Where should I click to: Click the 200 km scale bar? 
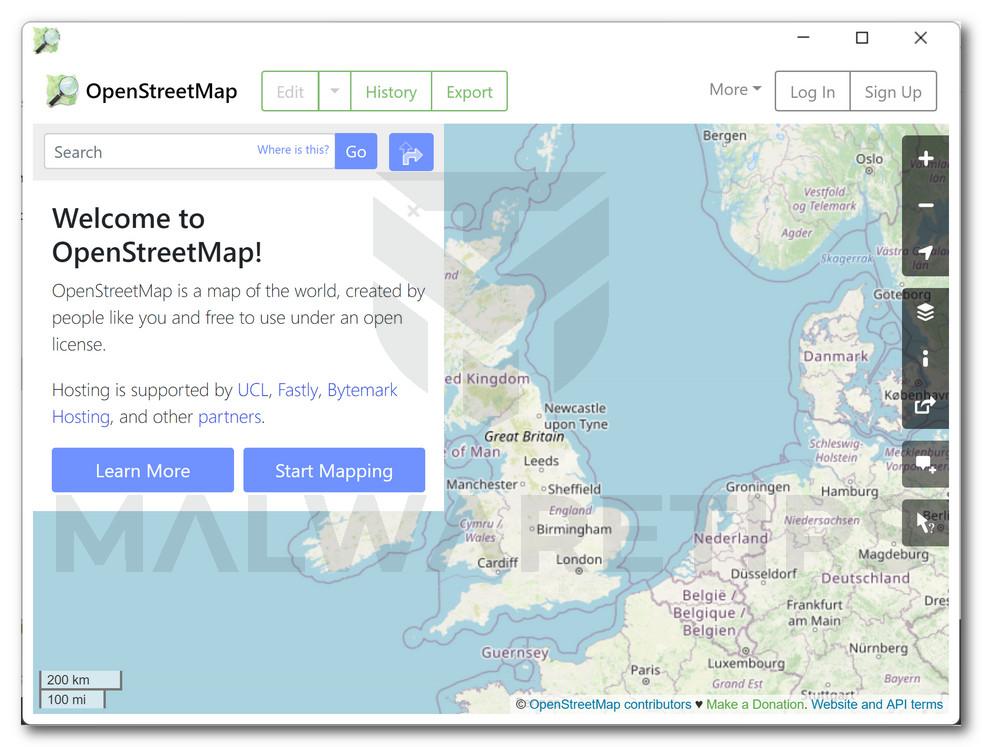[x=80, y=679]
